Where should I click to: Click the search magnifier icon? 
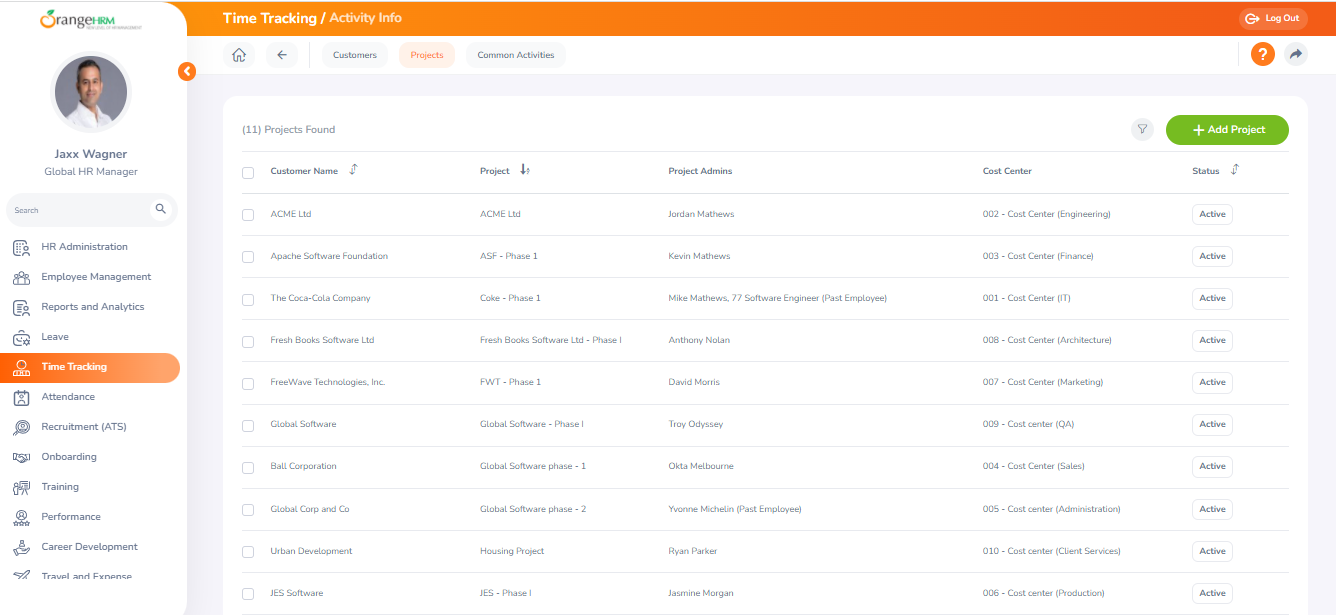[161, 209]
